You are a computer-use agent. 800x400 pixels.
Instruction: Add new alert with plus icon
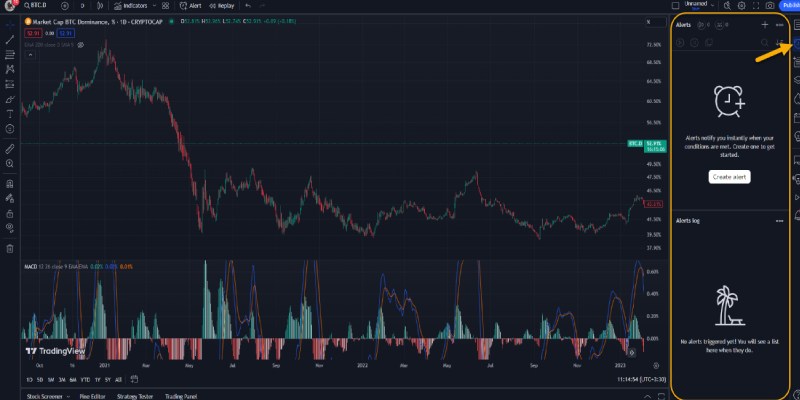765,24
